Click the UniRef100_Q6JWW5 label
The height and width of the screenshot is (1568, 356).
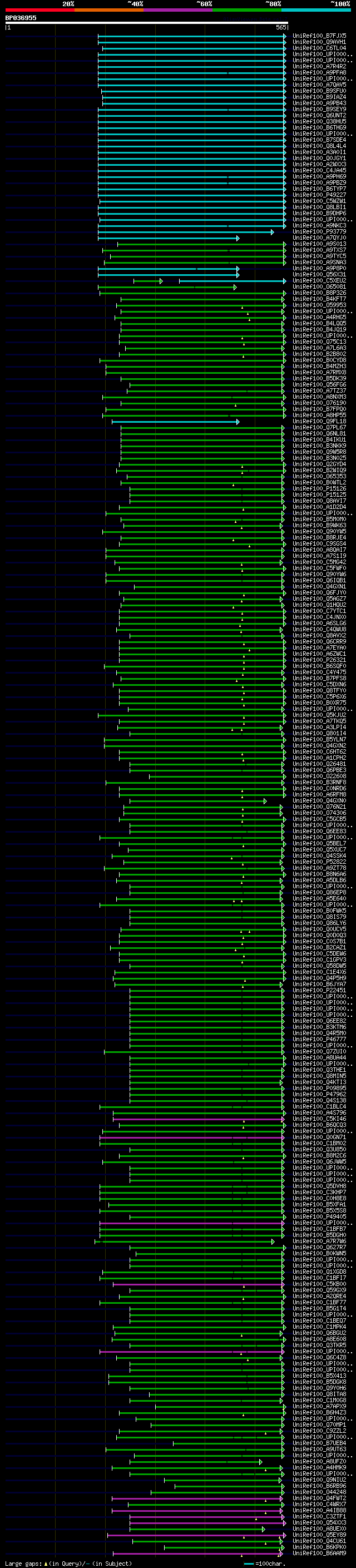319,1161
